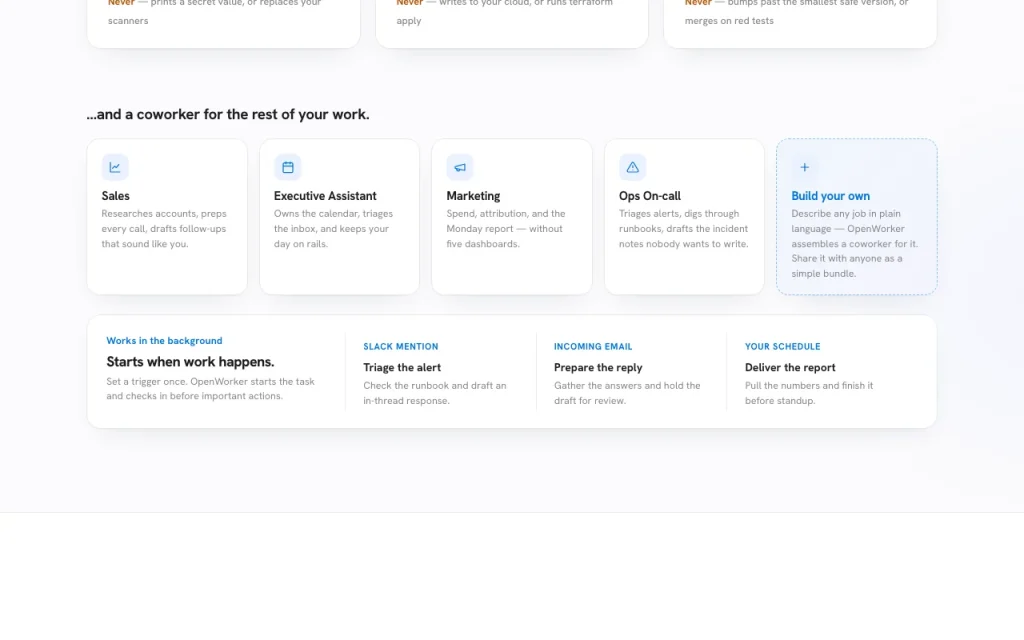Click the Executive Assistant calendar icon

pos(287,167)
